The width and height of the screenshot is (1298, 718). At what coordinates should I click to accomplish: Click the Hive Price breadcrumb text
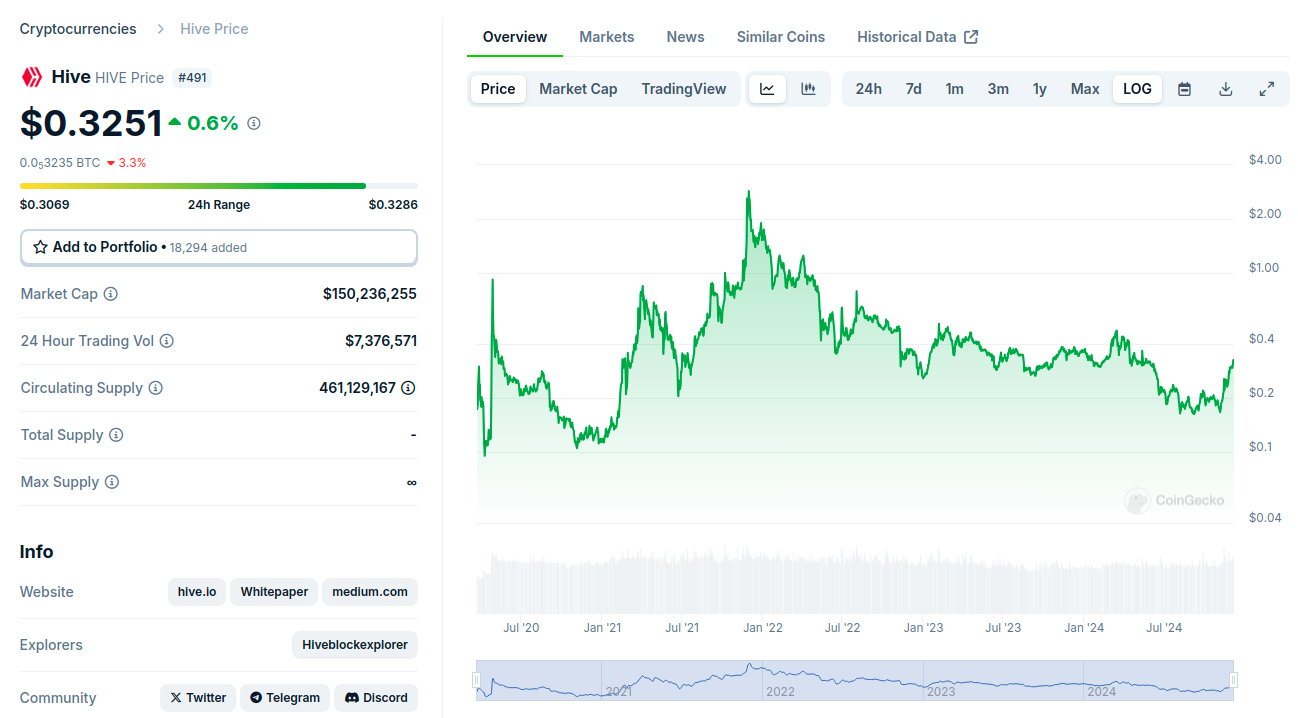pyautogui.click(x=214, y=29)
